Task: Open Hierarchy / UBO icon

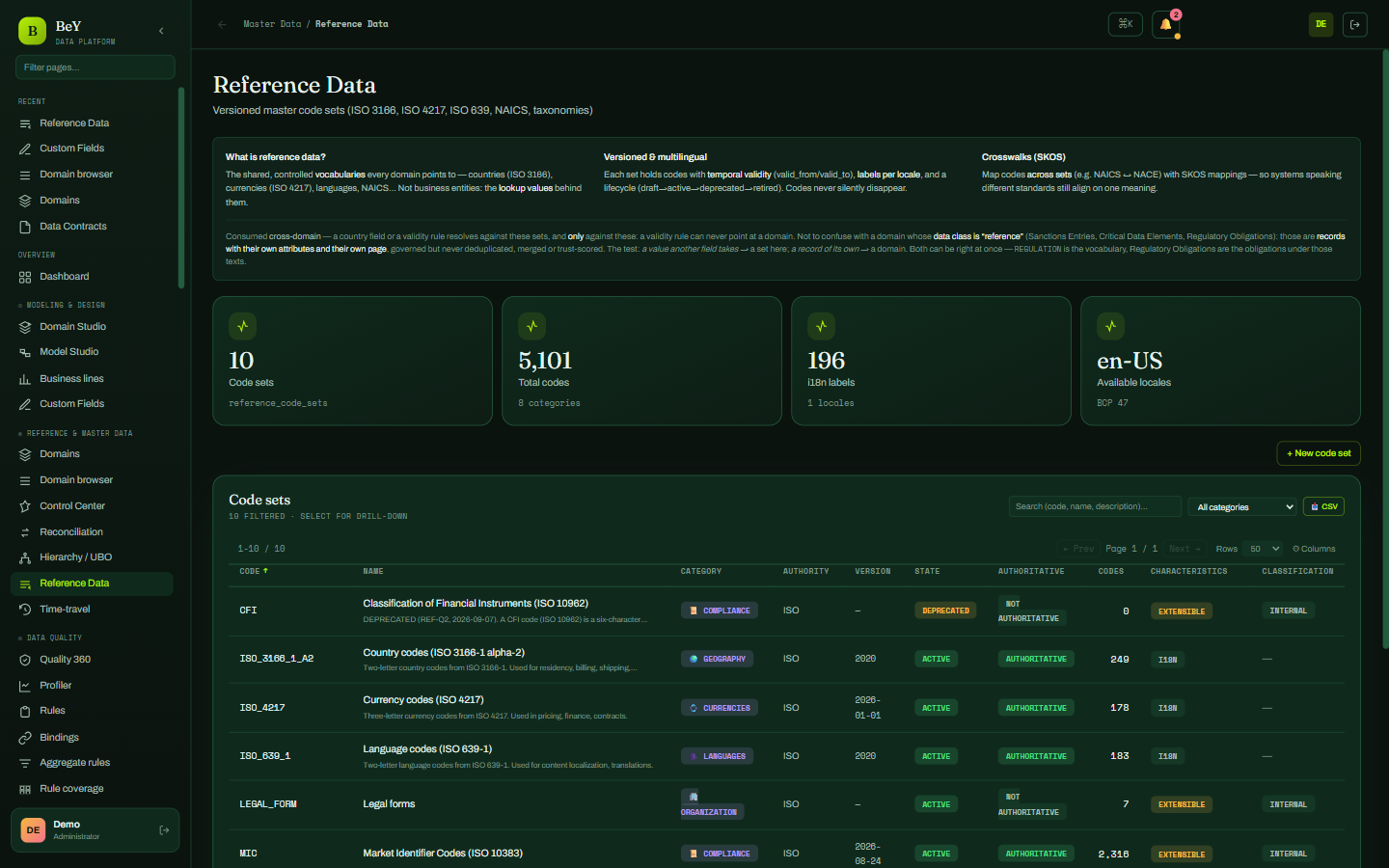Action: [x=25, y=557]
